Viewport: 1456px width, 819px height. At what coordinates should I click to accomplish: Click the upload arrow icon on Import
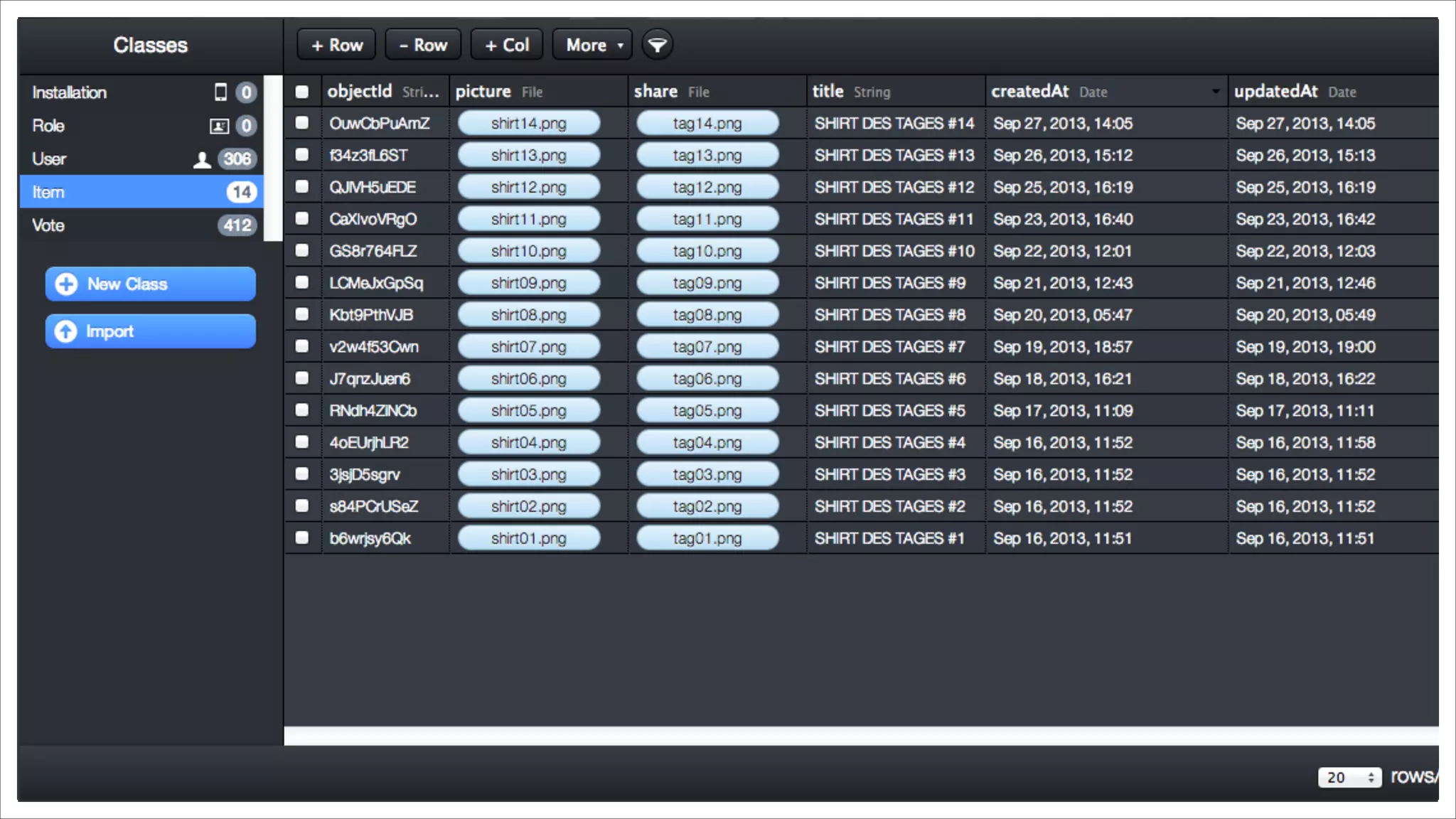(66, 331)
